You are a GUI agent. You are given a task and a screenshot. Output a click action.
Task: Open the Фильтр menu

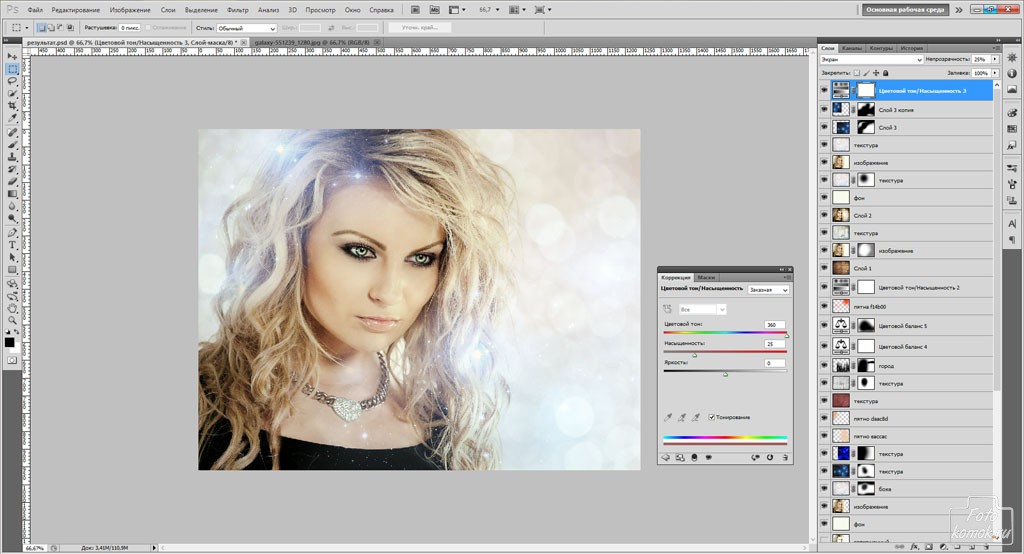point(238,9)
